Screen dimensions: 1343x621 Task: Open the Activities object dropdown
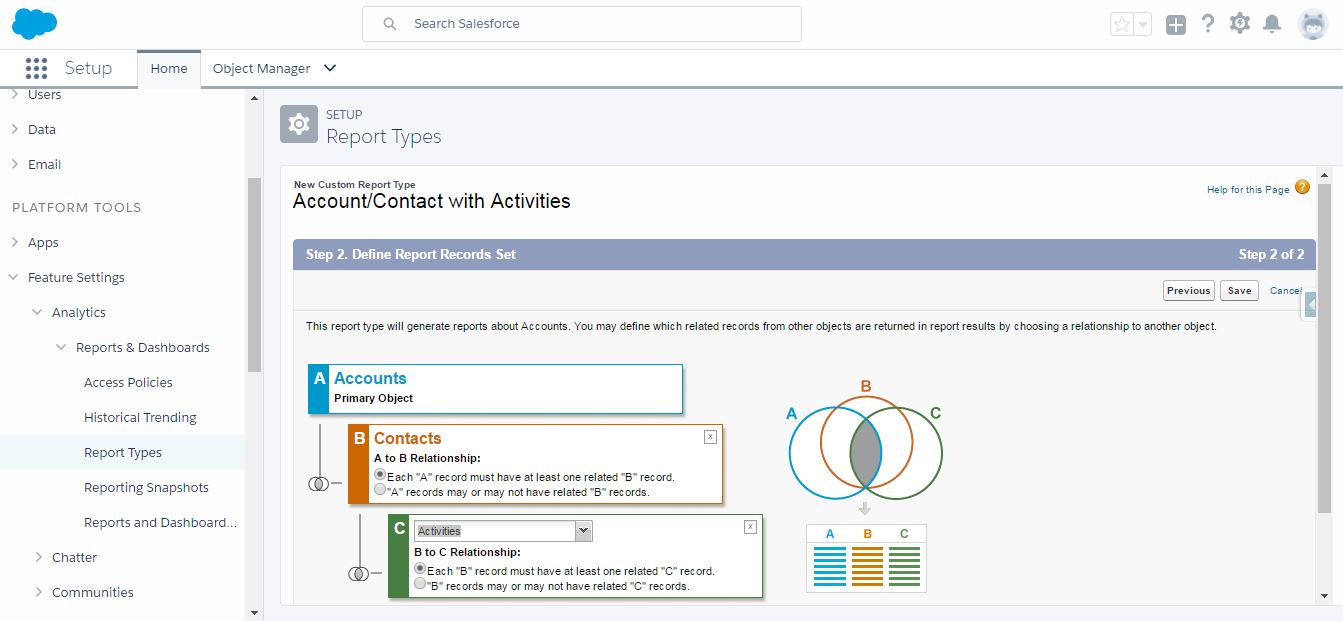point(585,530)
